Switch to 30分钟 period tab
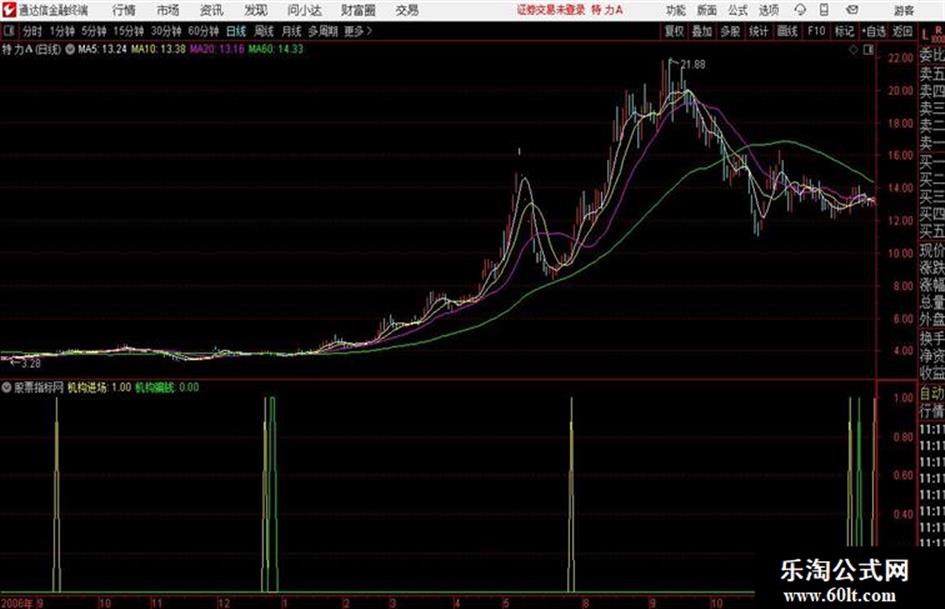Image resolution: width=945 pixels, height=609 pixels. (x=166, y=31)
